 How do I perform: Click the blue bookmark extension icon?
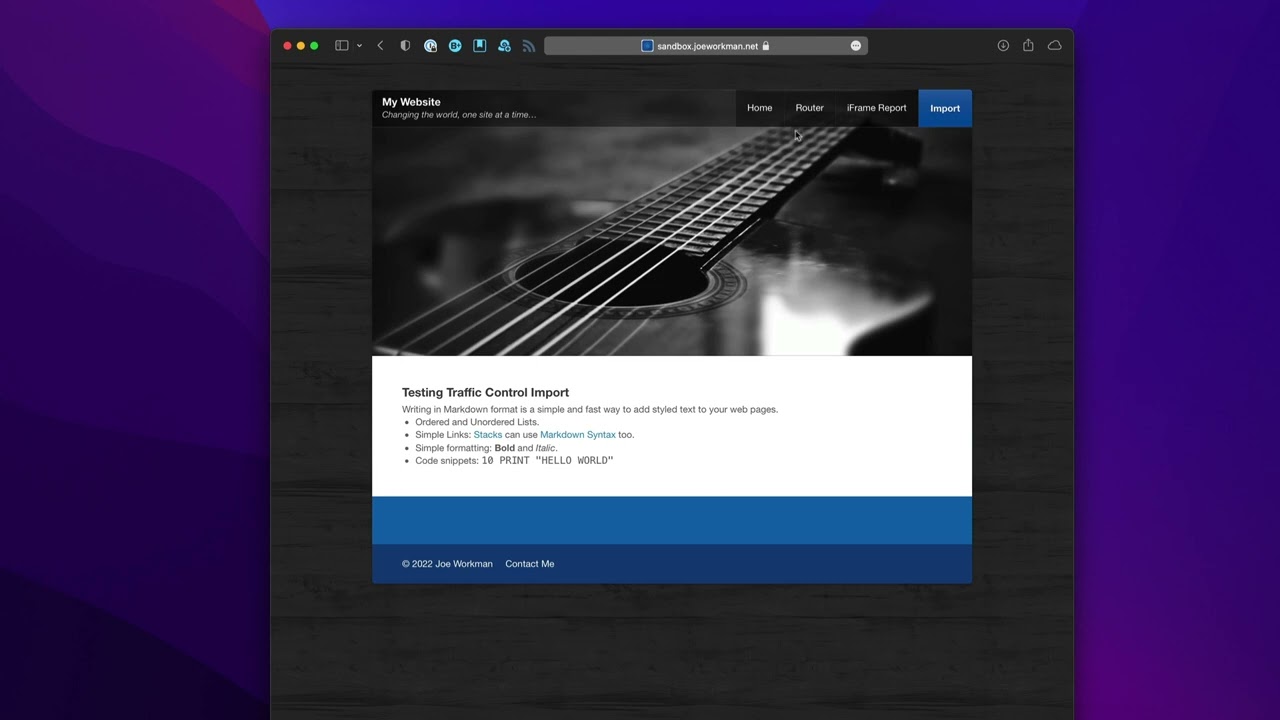[x=480, y=46]
